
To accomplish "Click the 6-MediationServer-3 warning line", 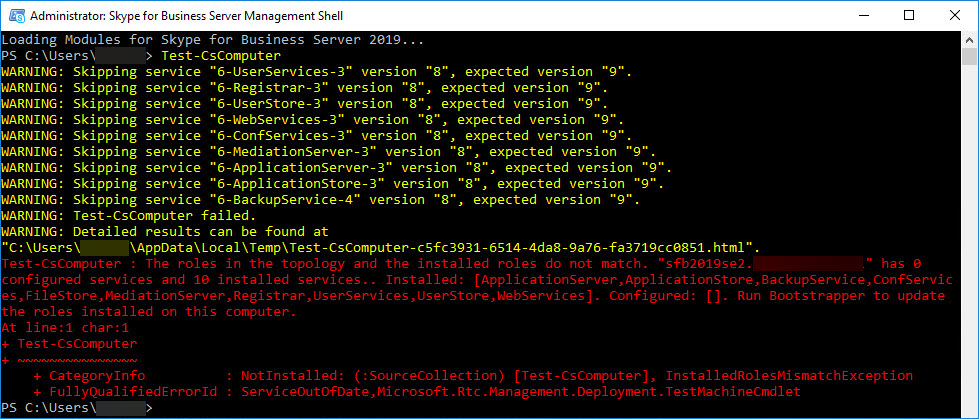I will [x=329, y=152].
